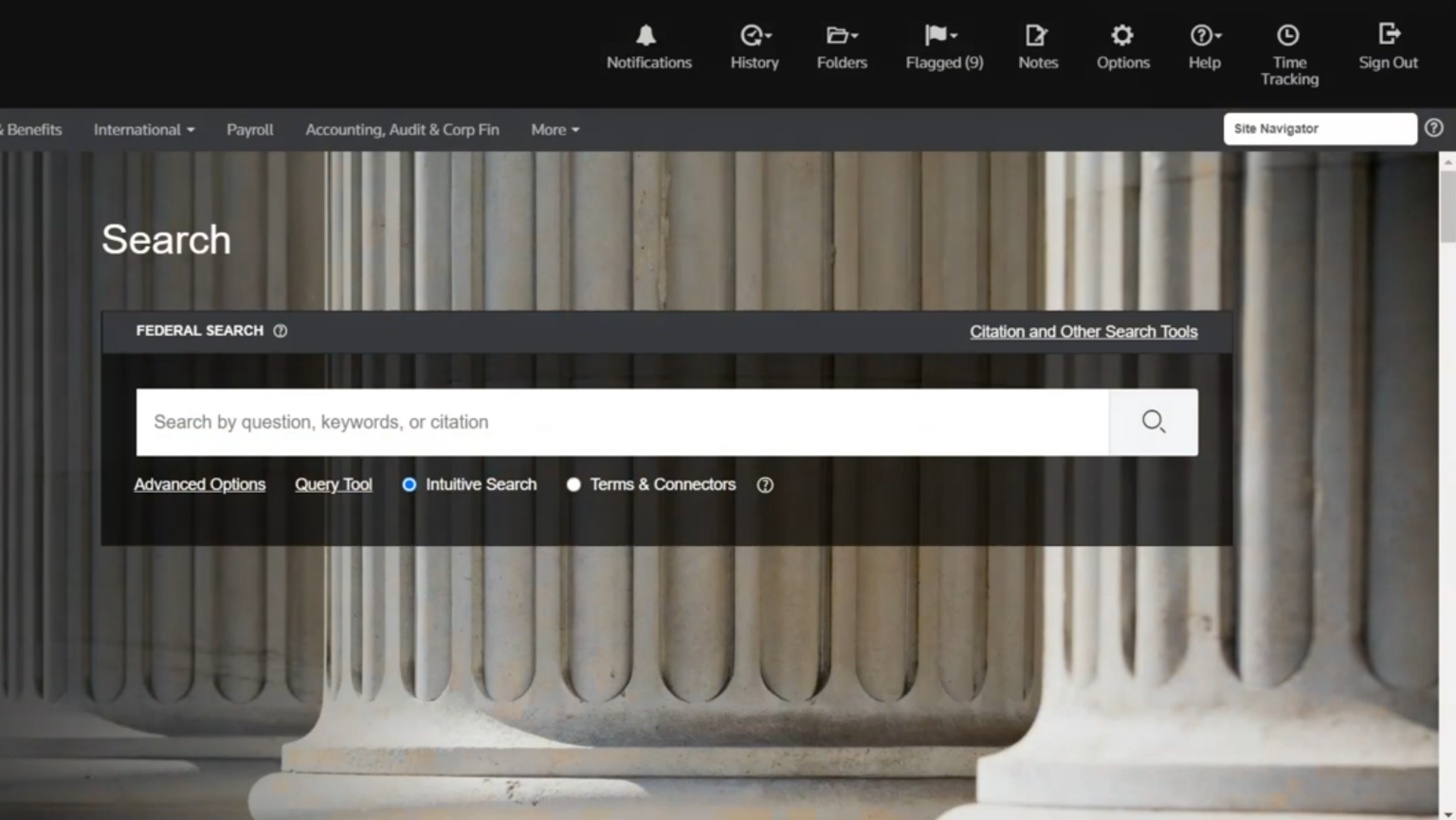Image resolution: width=1456 pixels, height=820 pixels.
Task: Select the Terms & Connectors radio button
Action: [x=573, y=484]
